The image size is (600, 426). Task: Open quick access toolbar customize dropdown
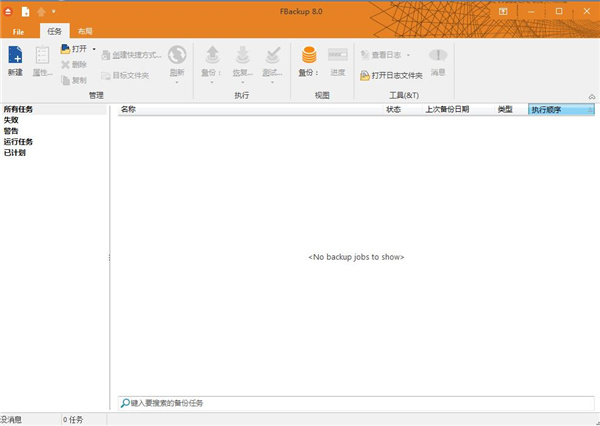[x=54, y=11]
